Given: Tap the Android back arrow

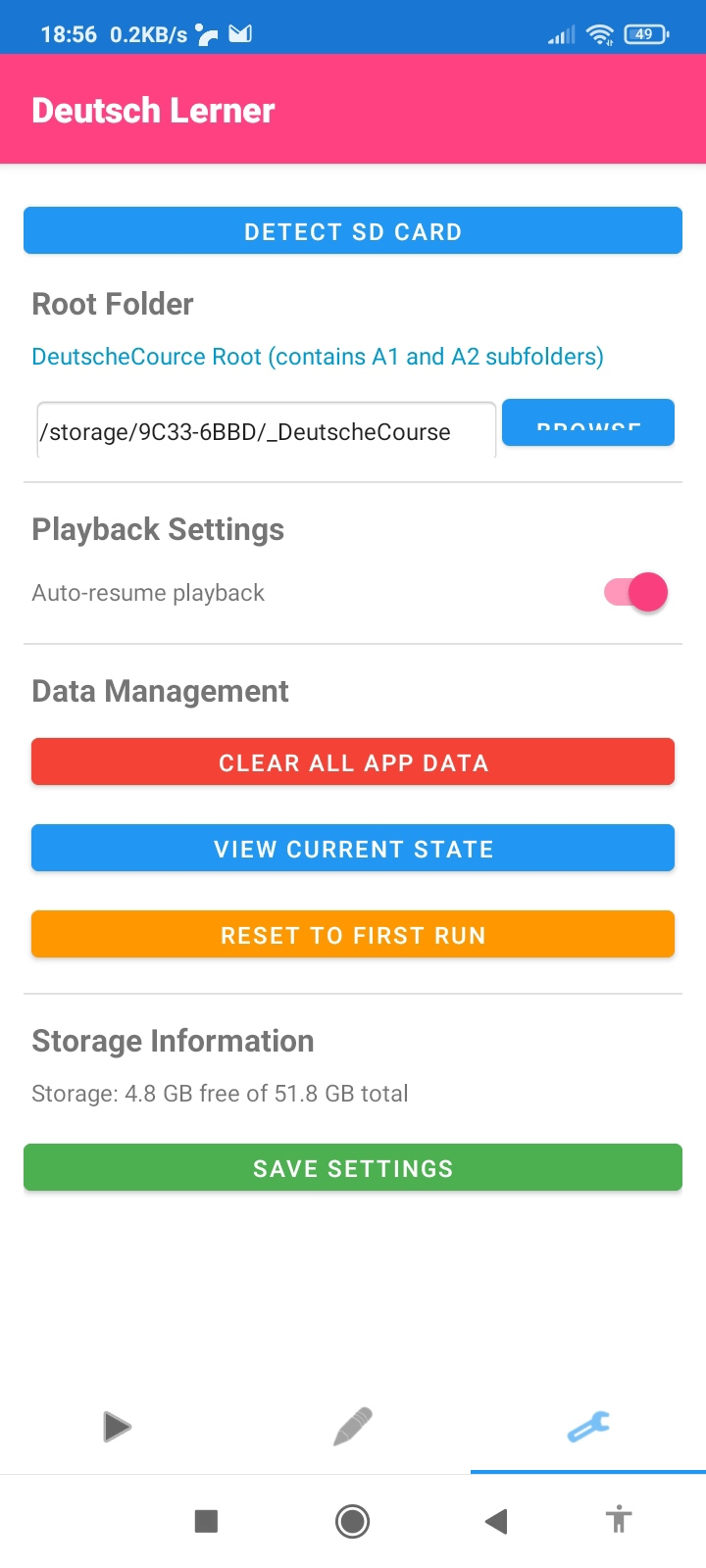Looking at the screenshot, I should 496,1521.
